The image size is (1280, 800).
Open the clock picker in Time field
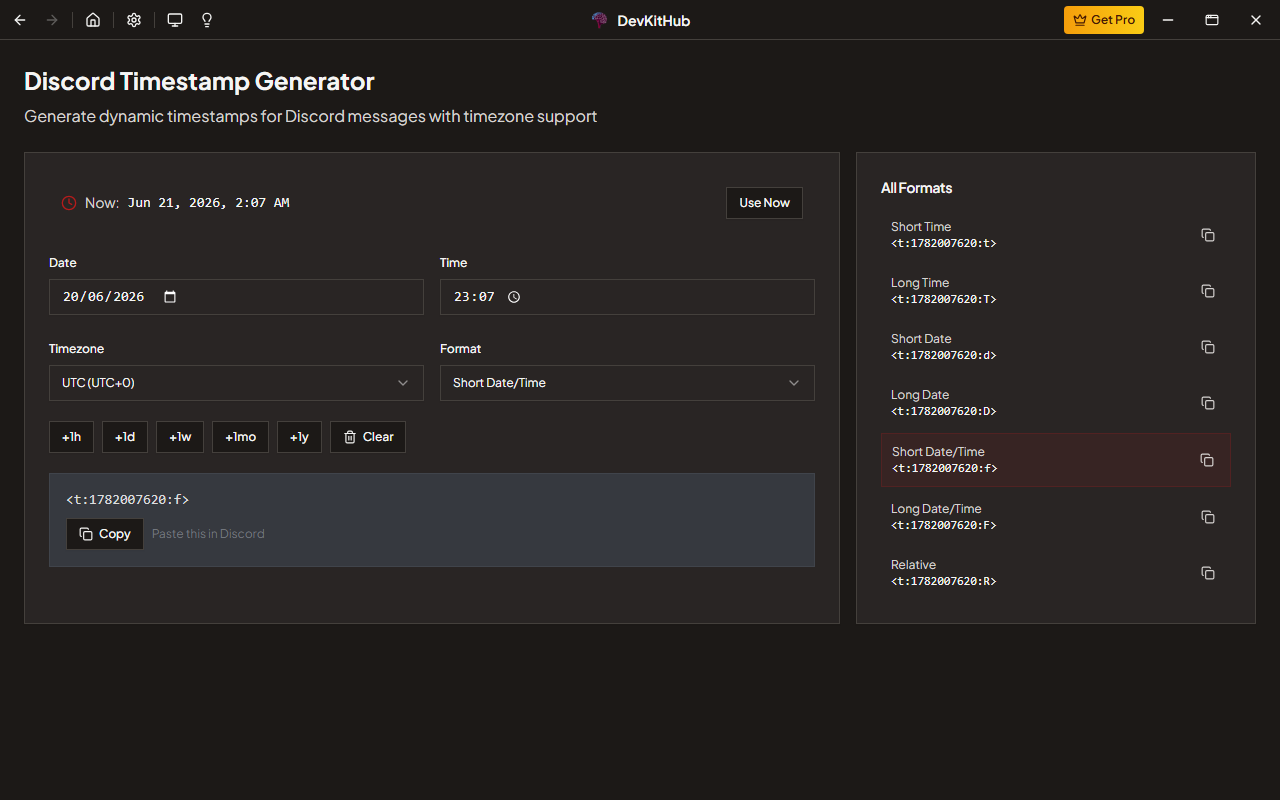[x=514, y=297]
